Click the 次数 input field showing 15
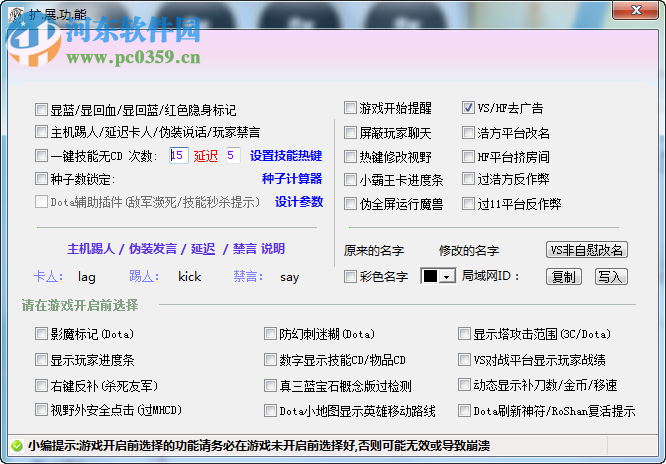The height and width of the screenshot is (464, 666). pos(179,156)
